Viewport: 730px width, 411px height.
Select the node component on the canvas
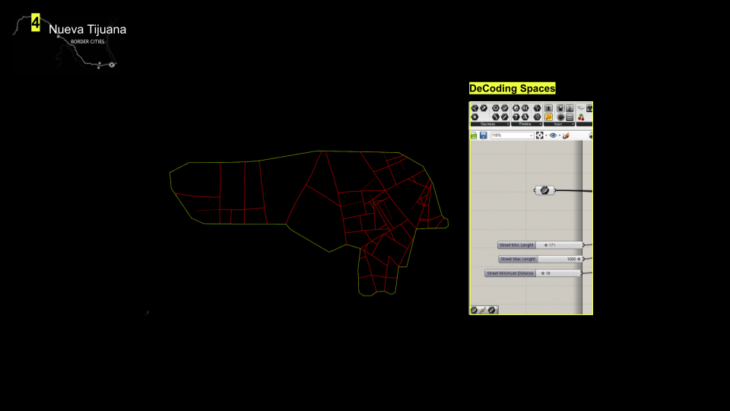tap(544, 190)
